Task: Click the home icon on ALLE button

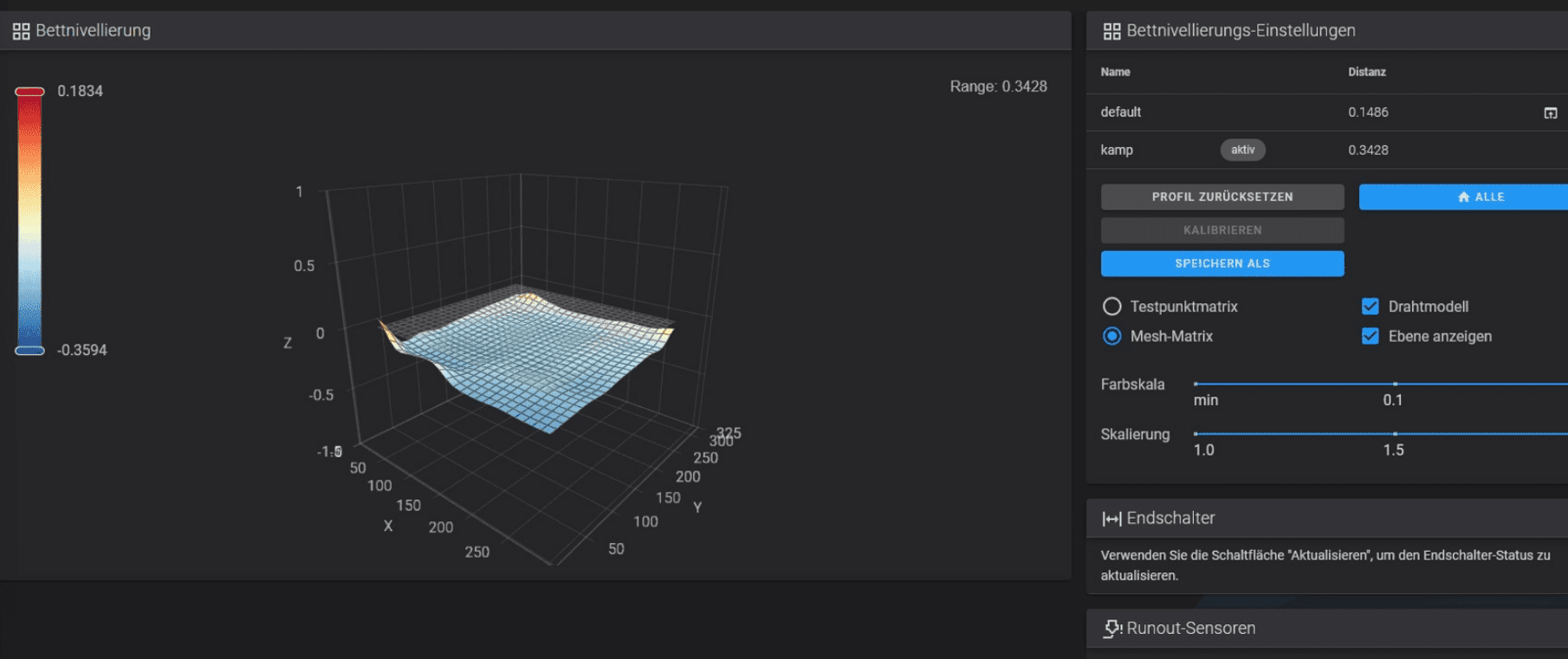Action: click(1463, 197)
